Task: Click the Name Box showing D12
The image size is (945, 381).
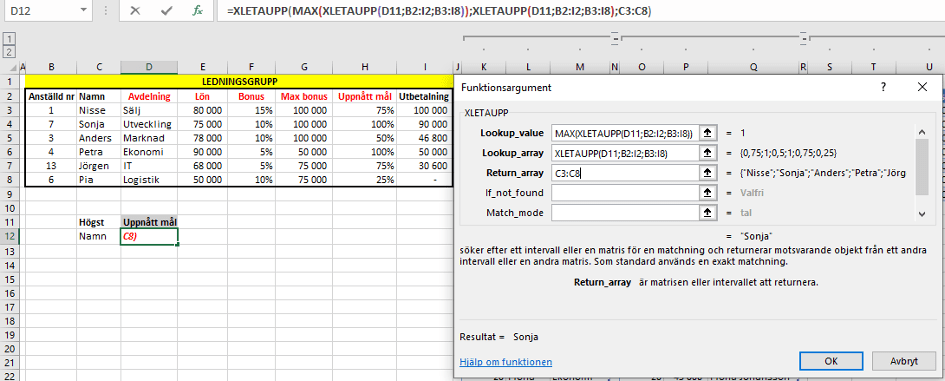Action: [39, 11]
